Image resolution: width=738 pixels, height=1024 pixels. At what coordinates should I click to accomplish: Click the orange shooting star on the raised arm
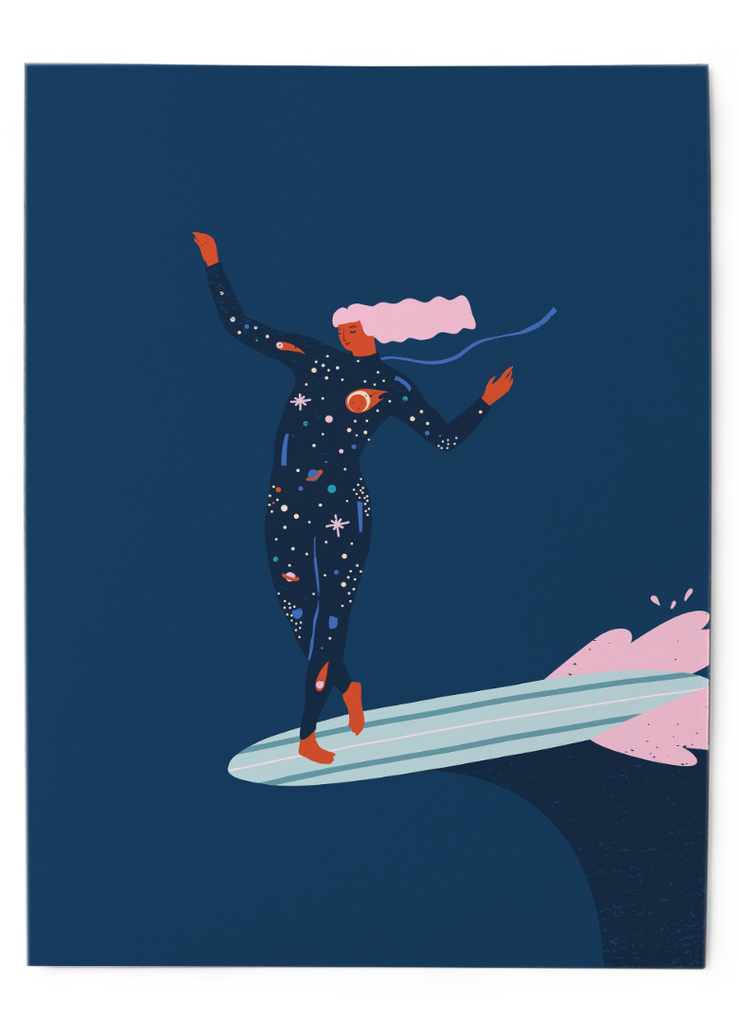click(288, 347)
